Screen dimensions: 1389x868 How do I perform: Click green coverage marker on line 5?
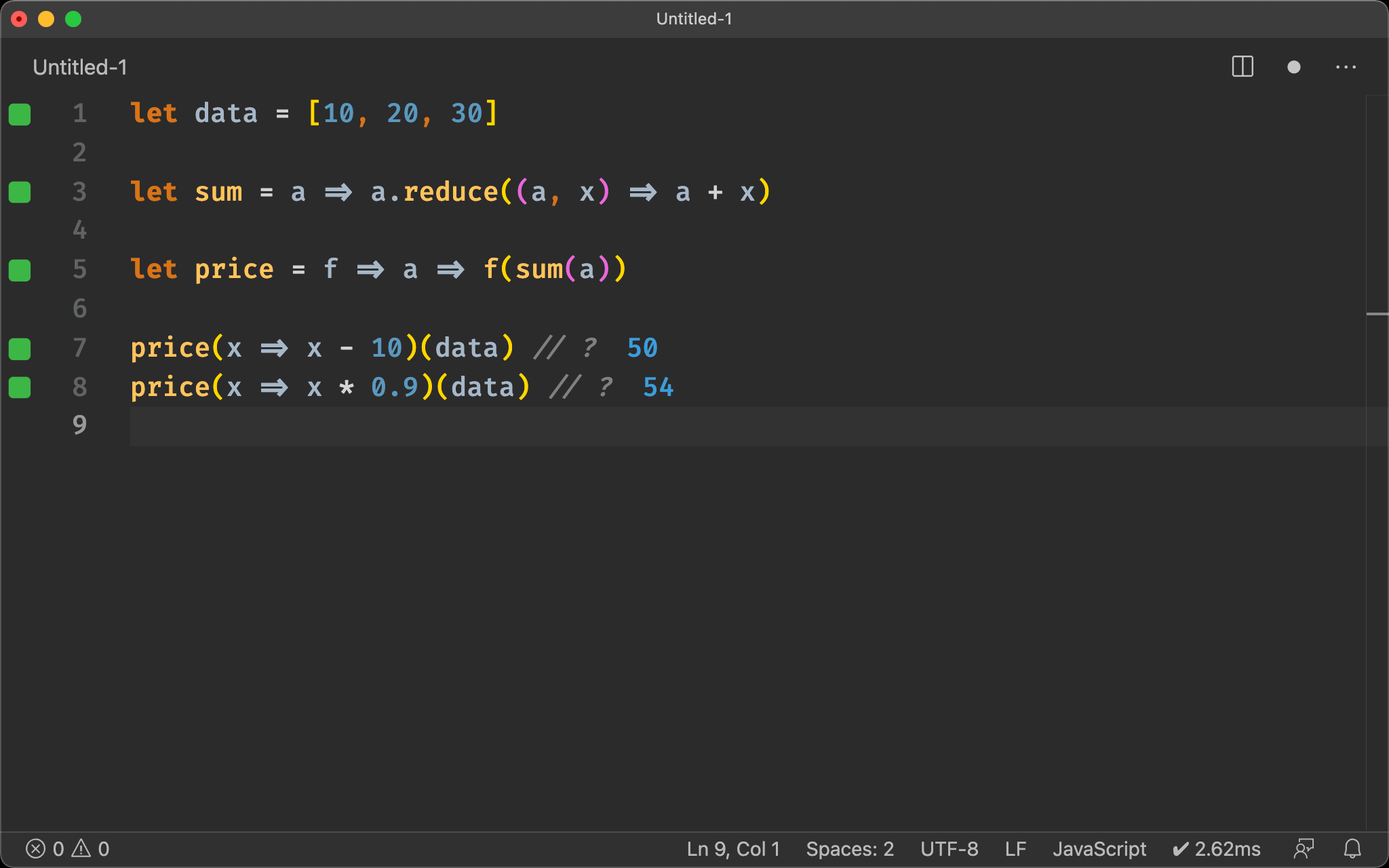coord(20,270)
